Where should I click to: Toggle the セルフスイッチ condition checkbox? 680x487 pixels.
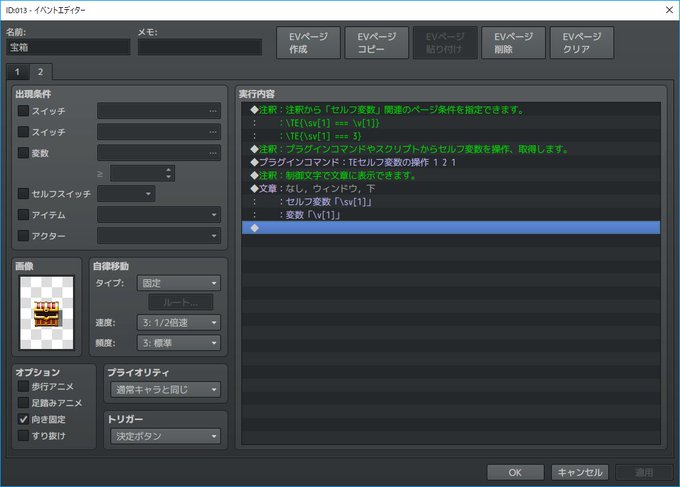23,193
